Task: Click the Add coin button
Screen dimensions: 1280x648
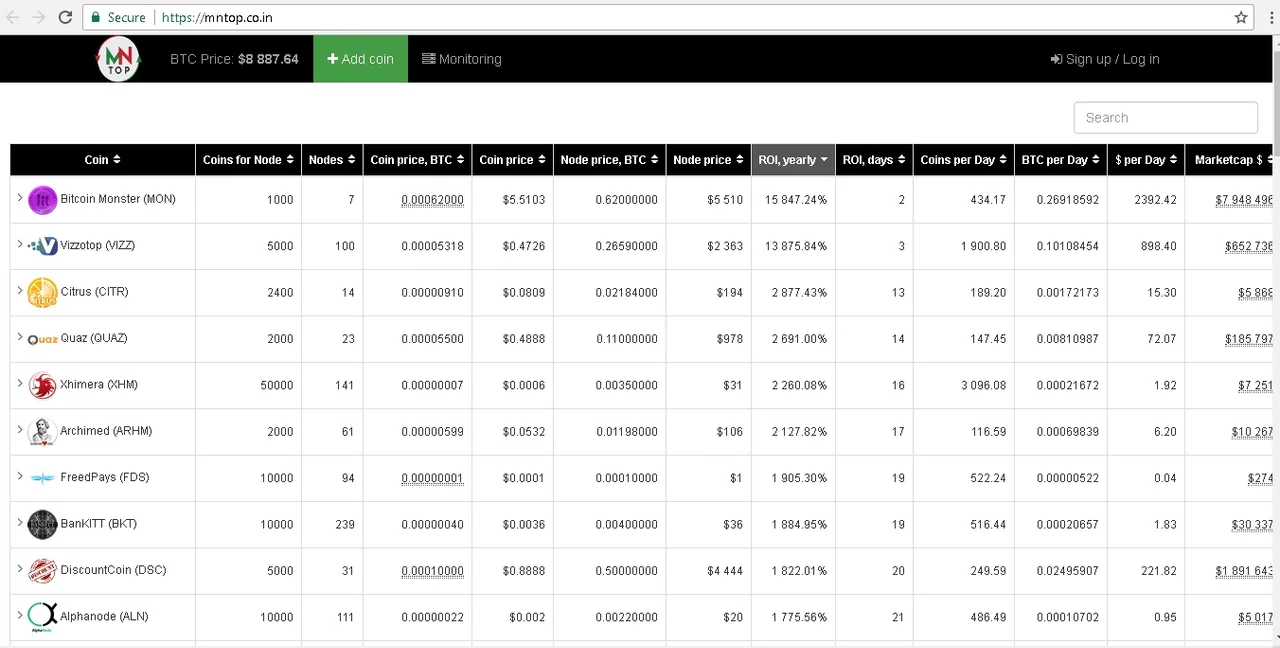Action: pyautogui.click(x=361, y=59)
